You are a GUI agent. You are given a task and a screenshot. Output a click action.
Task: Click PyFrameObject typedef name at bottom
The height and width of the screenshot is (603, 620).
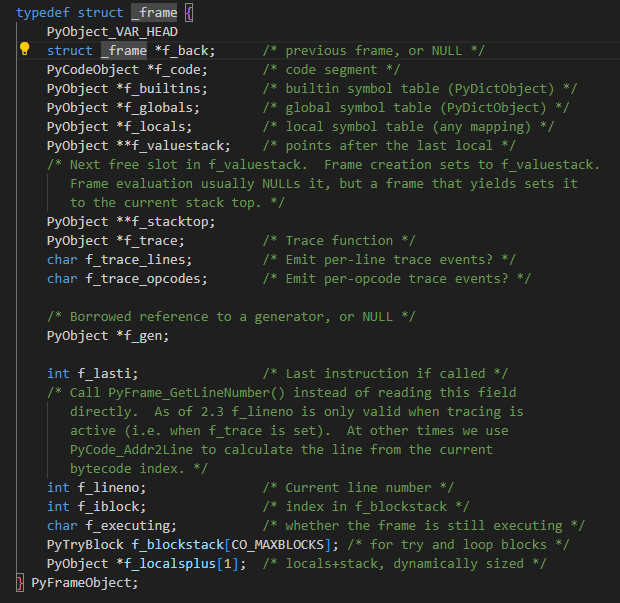tap(82, 582)
